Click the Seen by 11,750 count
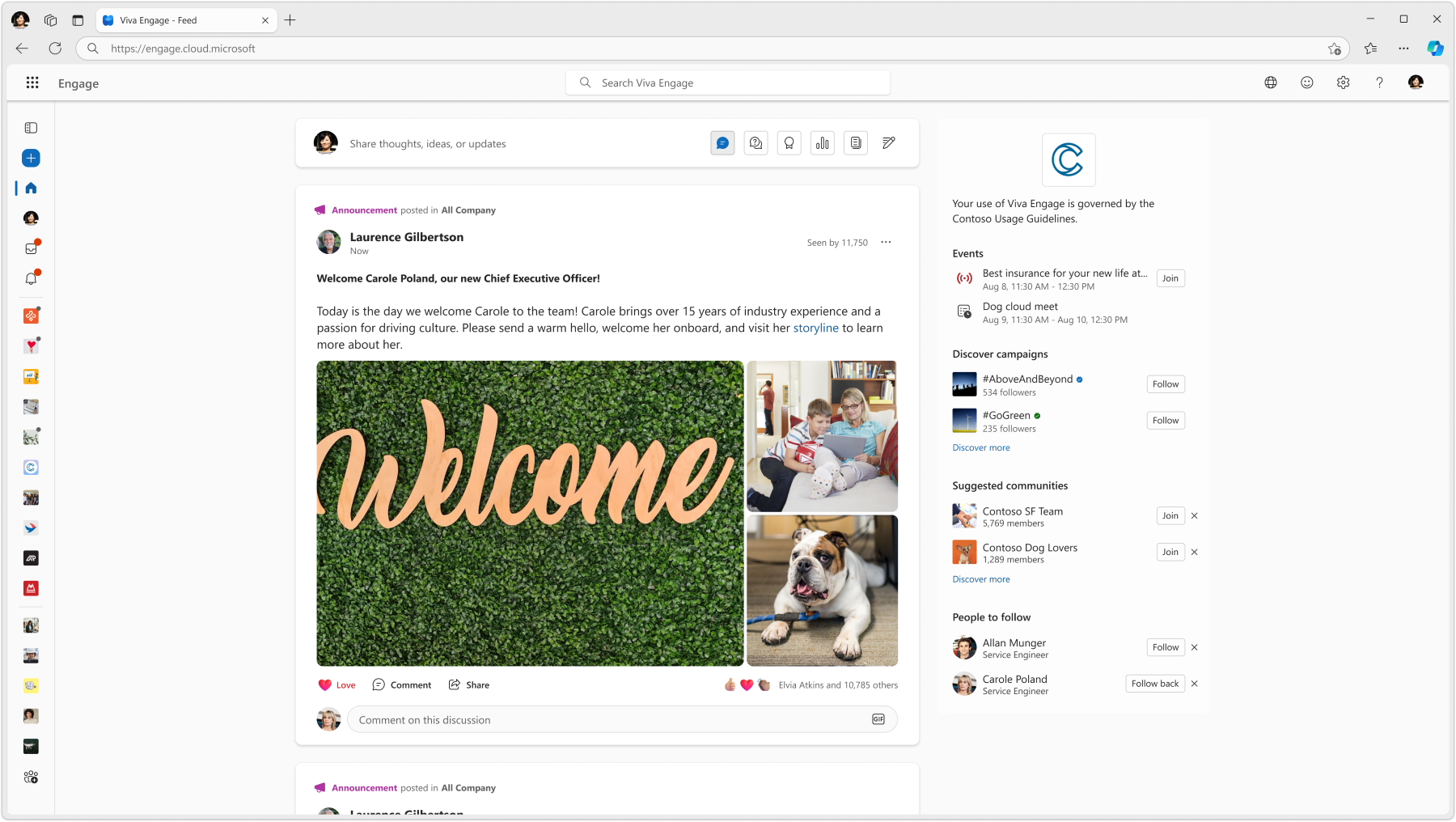The image size is (1456, 822). coord(837,243)
